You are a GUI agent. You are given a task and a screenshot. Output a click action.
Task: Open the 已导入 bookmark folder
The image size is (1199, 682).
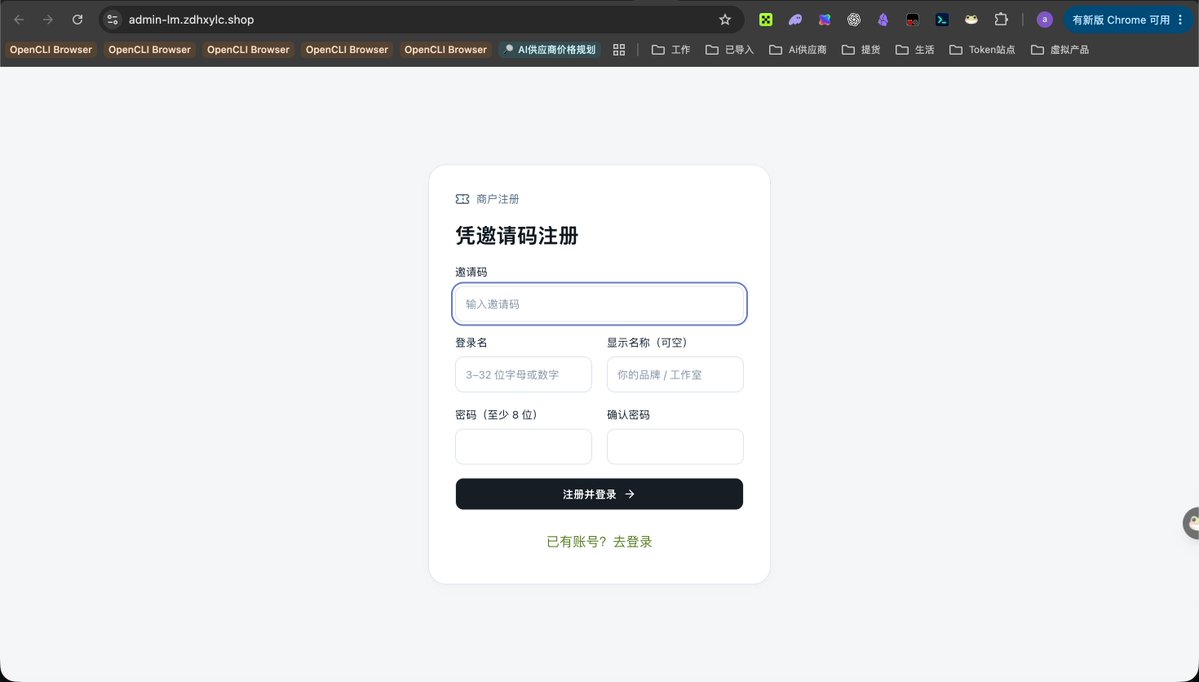click(729, 50)
